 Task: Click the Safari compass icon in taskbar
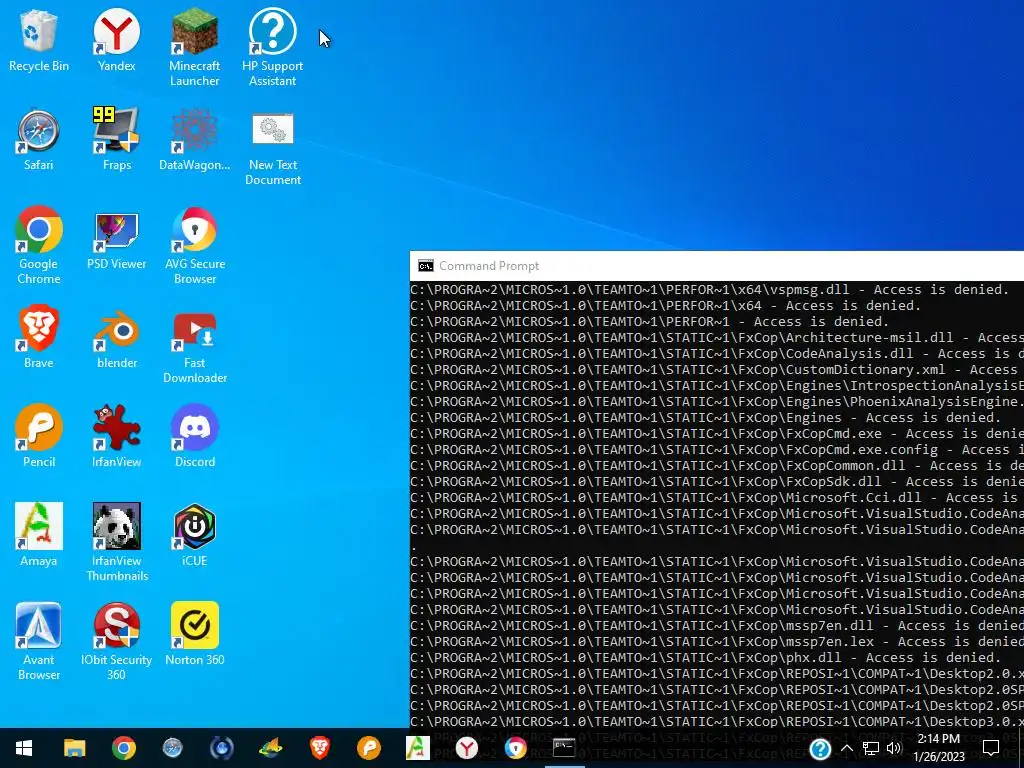point(172,748)
